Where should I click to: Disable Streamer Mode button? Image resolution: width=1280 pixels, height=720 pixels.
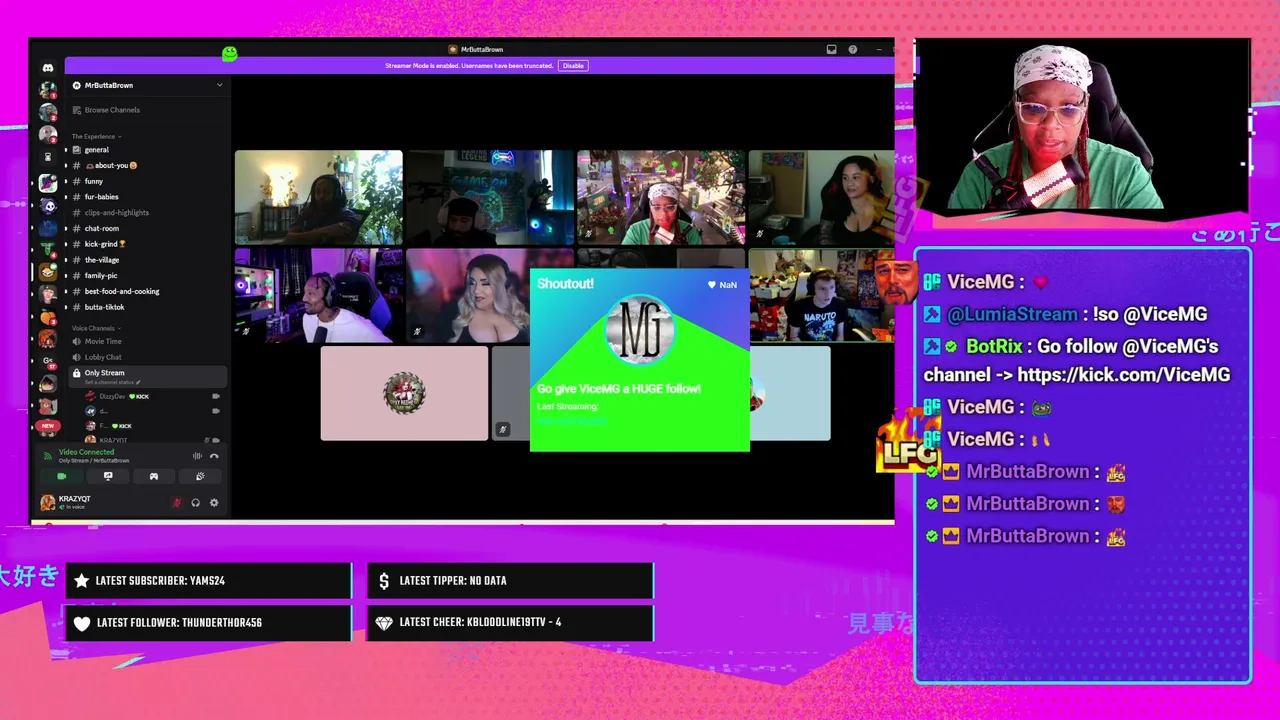[573, 66]
